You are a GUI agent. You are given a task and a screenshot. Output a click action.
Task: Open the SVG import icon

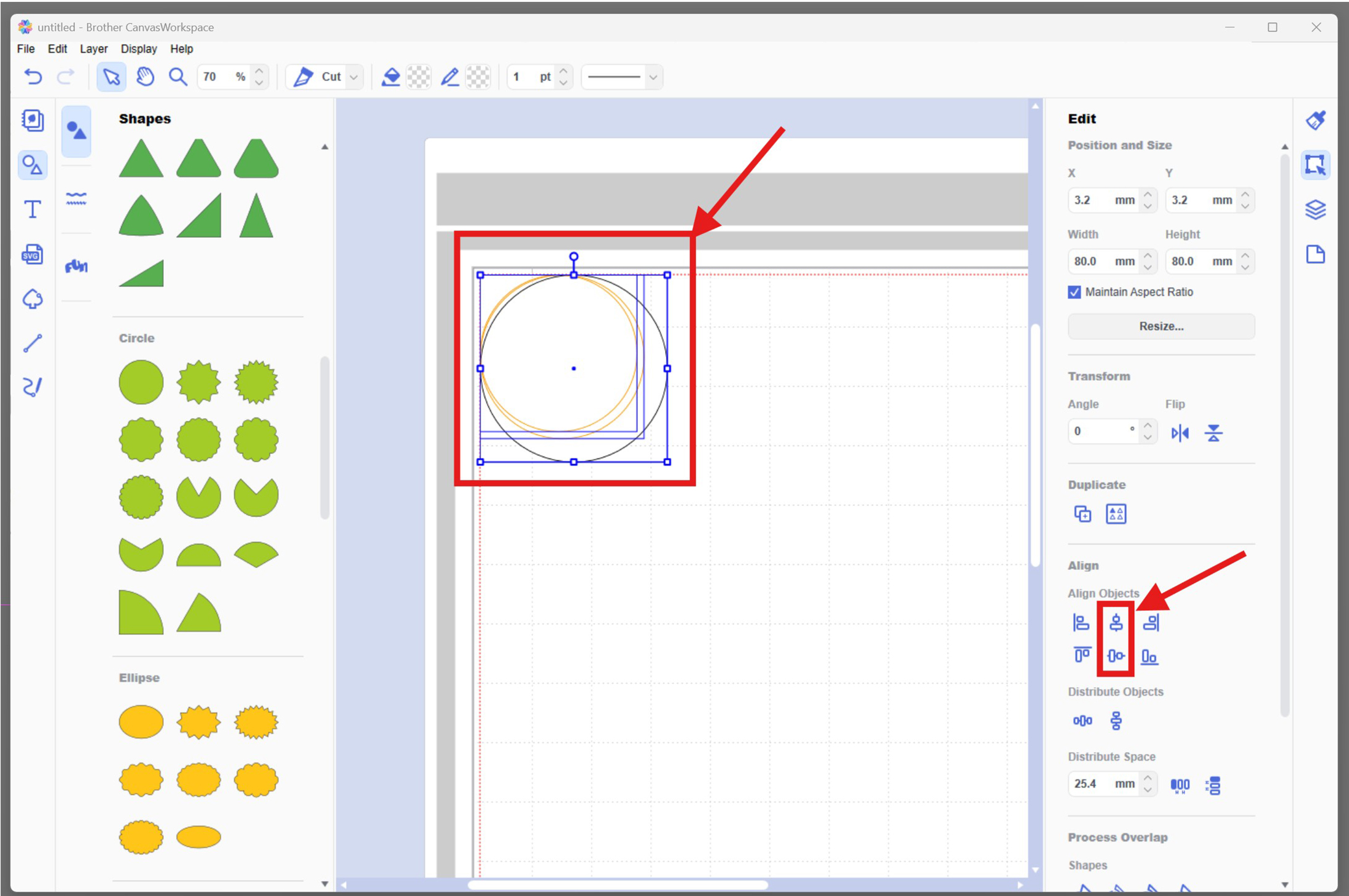(33, 254)
